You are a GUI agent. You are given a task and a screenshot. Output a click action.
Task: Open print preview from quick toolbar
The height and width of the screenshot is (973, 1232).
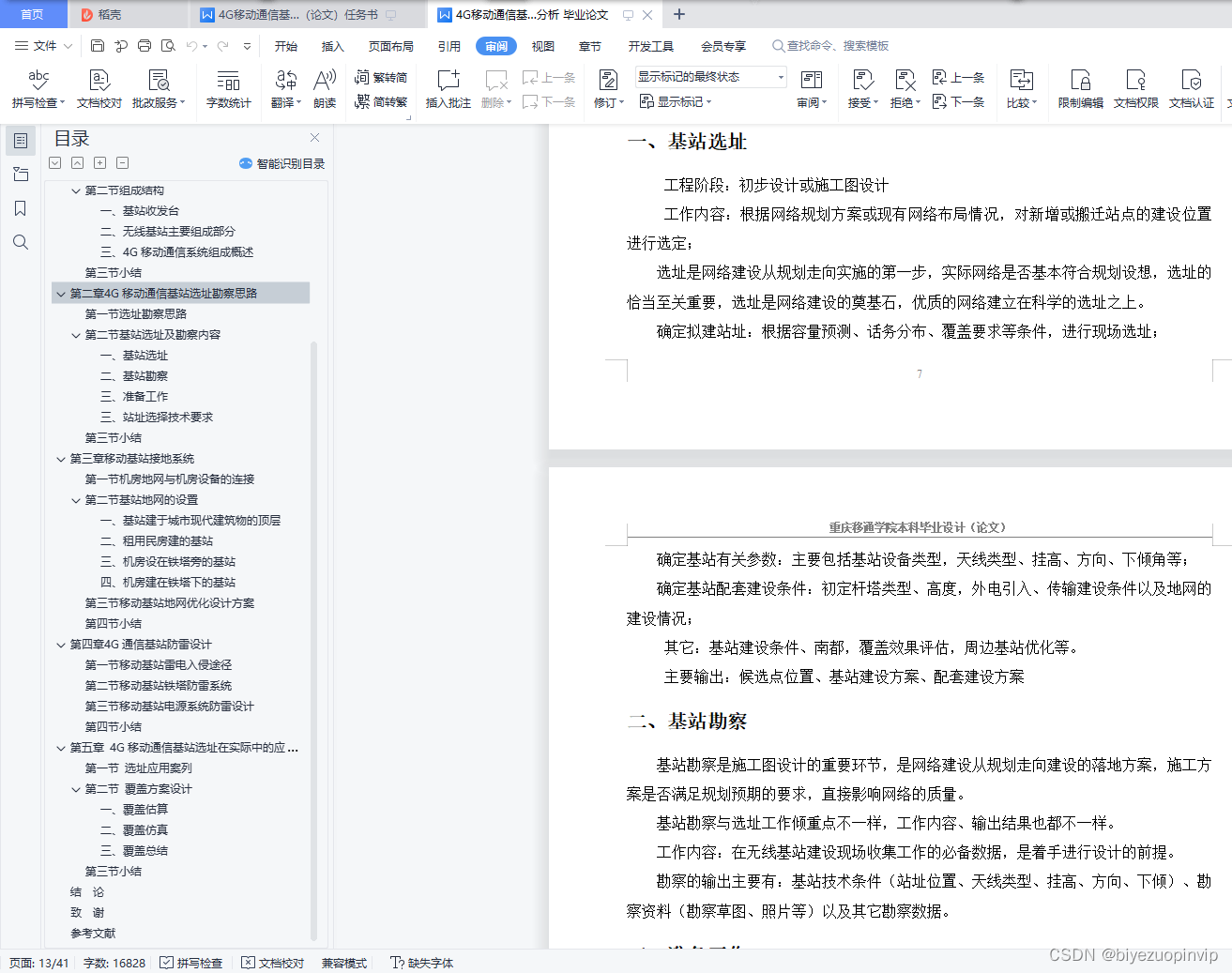[x=168, y=45]
